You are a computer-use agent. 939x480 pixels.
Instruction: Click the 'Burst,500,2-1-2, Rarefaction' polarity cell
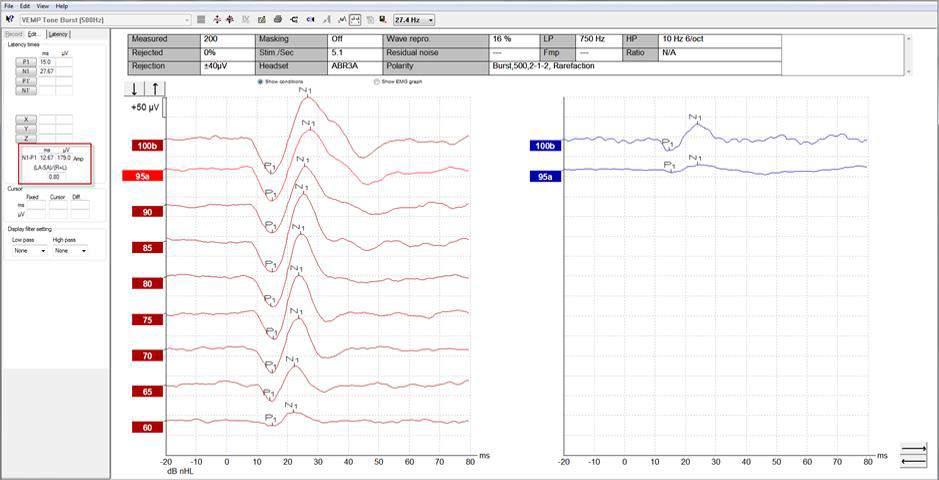click(x=635, y=66)
